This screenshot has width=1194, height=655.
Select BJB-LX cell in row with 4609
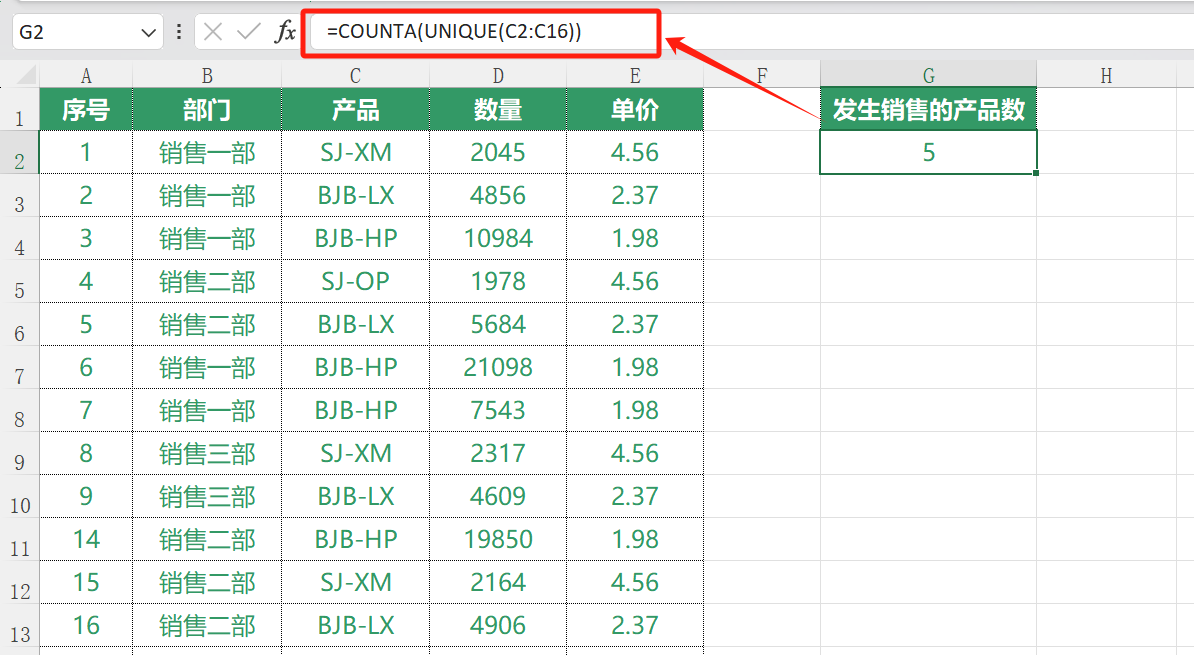(x=356, y=497)
